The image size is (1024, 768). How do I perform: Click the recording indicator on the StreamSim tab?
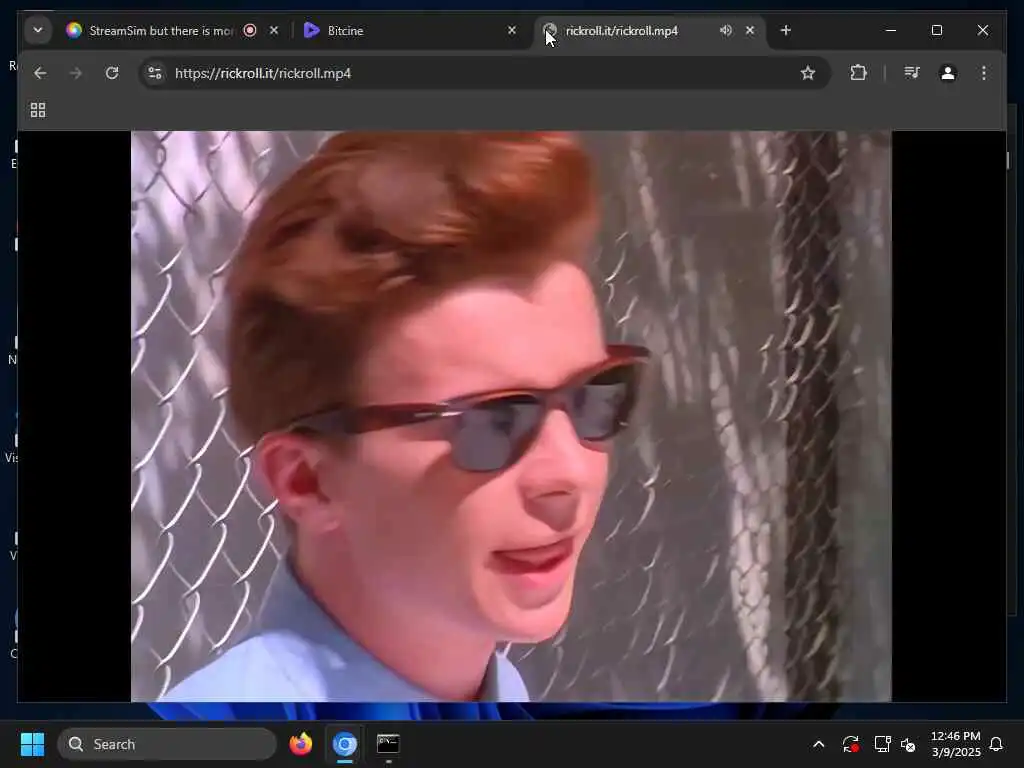[249, 30]
